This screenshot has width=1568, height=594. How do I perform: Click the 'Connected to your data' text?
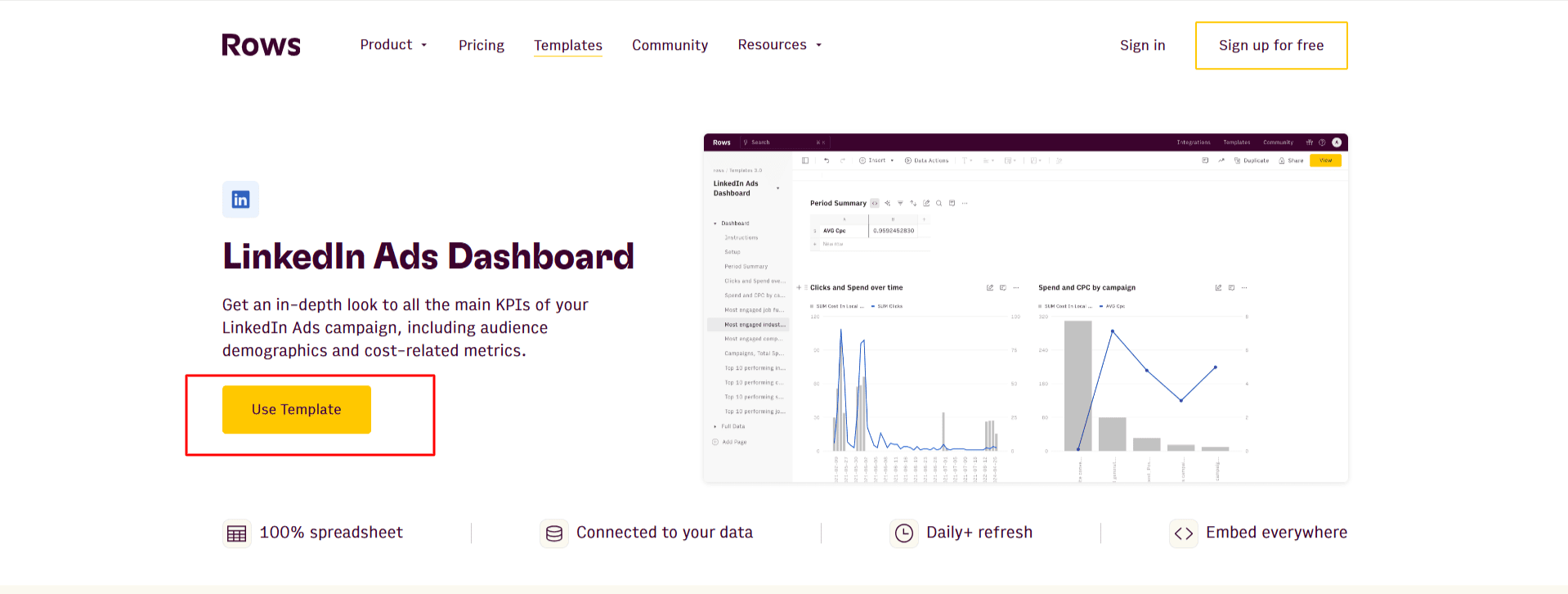(665, 533)
